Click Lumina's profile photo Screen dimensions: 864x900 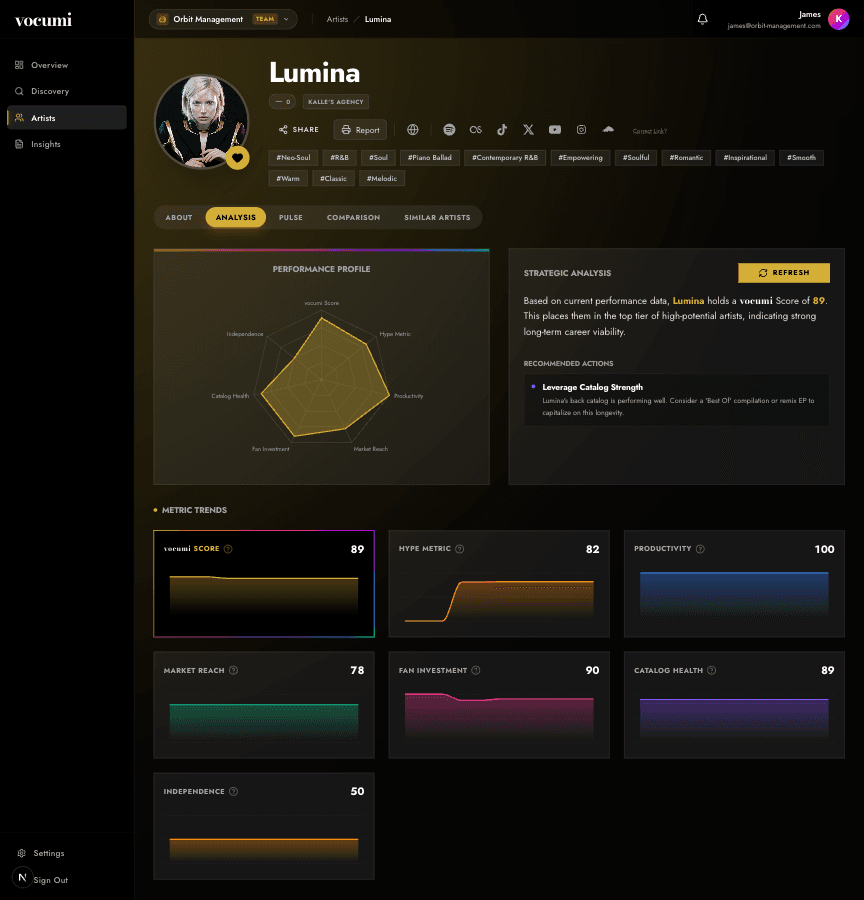[x=201, y=121]
